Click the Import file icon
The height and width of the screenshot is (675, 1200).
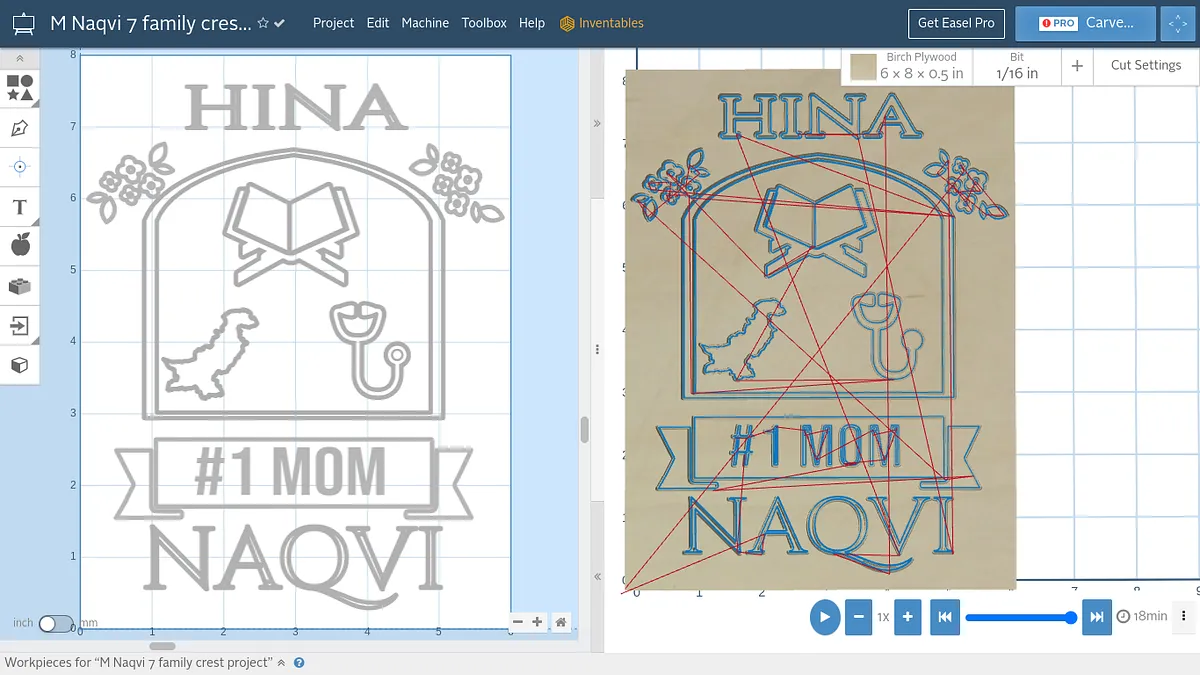click(20, 325)
